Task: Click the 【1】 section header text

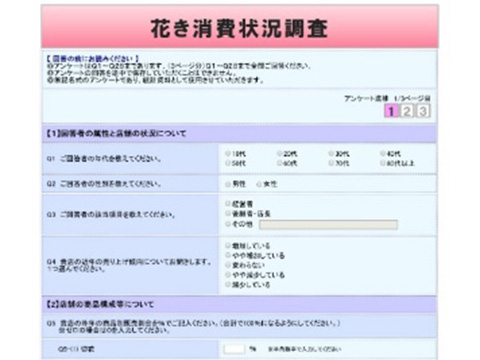Action: [x=116, y=134]
